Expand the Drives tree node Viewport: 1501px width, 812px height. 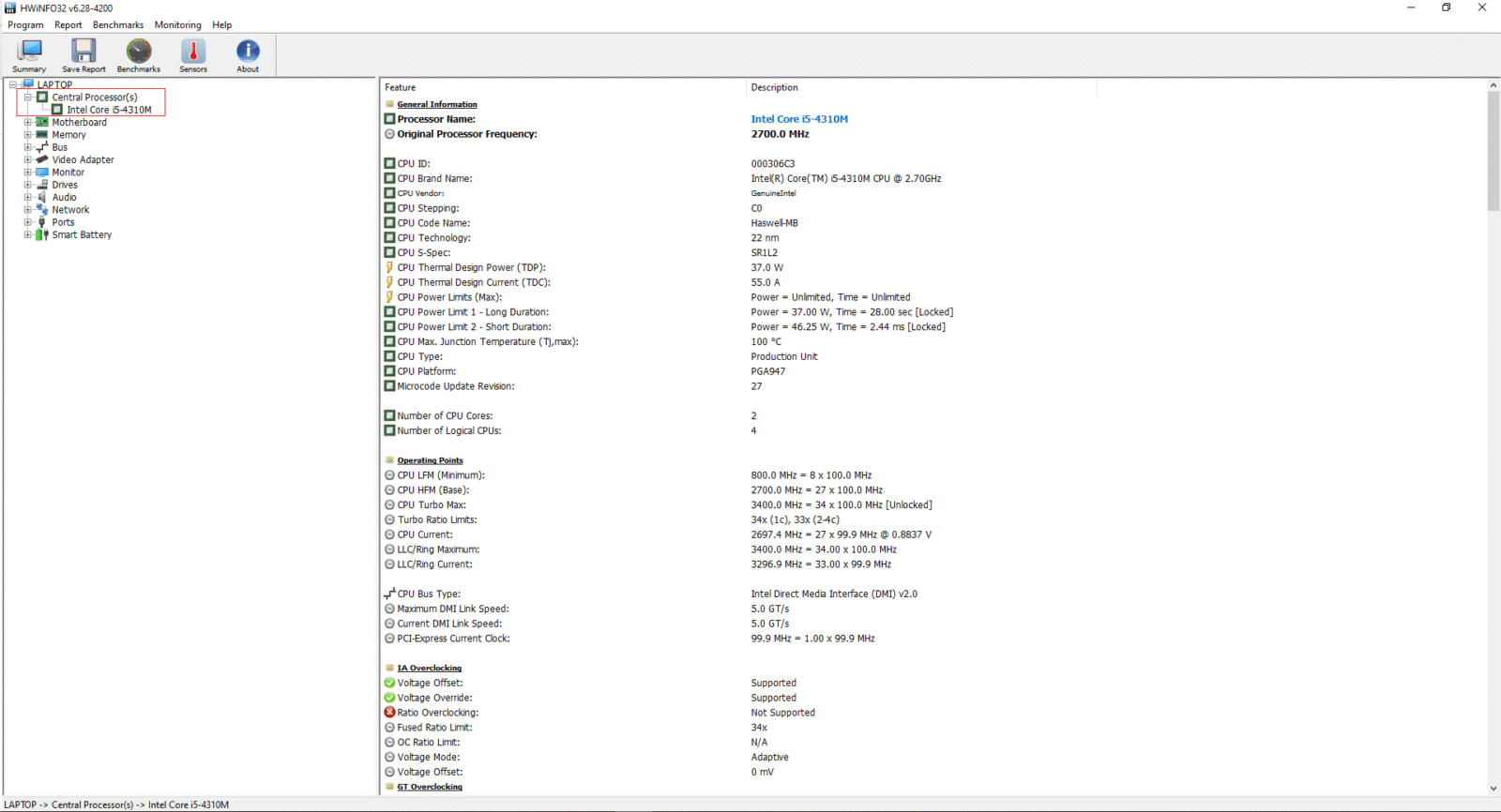pyautogui.click(x=27, y=185)
